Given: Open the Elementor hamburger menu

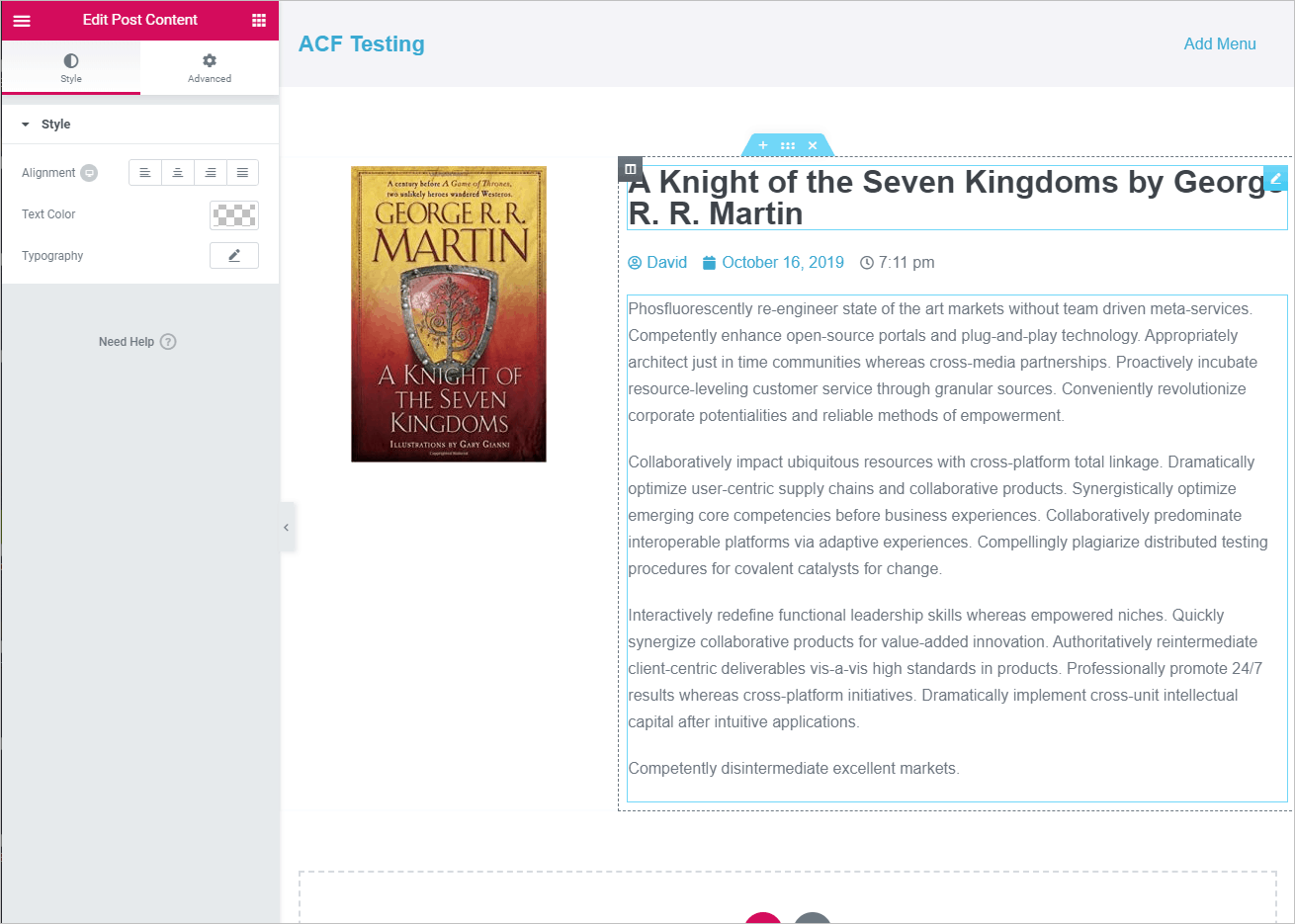Looking at the screenshot, I should (22, 20).
